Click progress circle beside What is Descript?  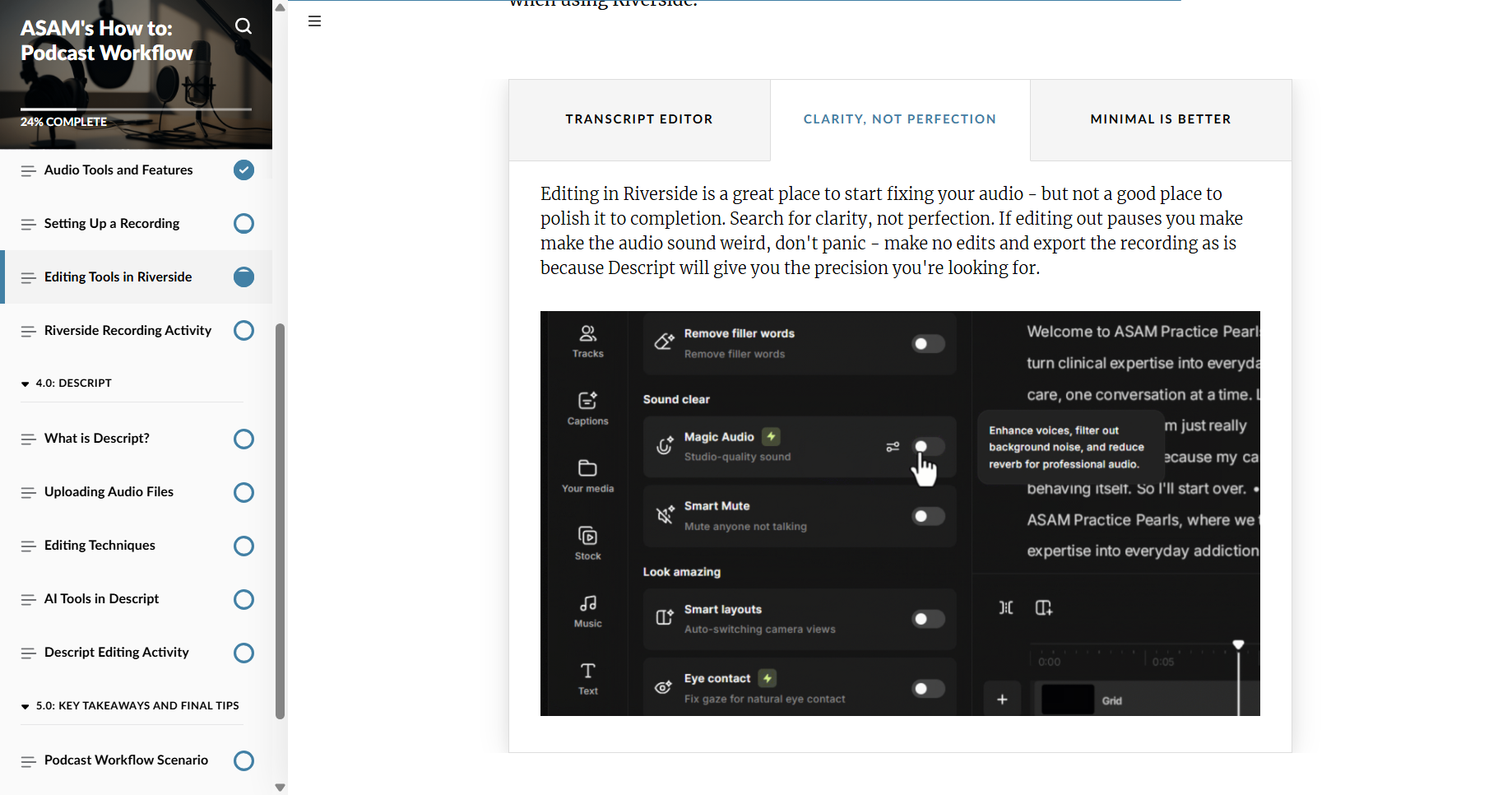tap(243, 439)
